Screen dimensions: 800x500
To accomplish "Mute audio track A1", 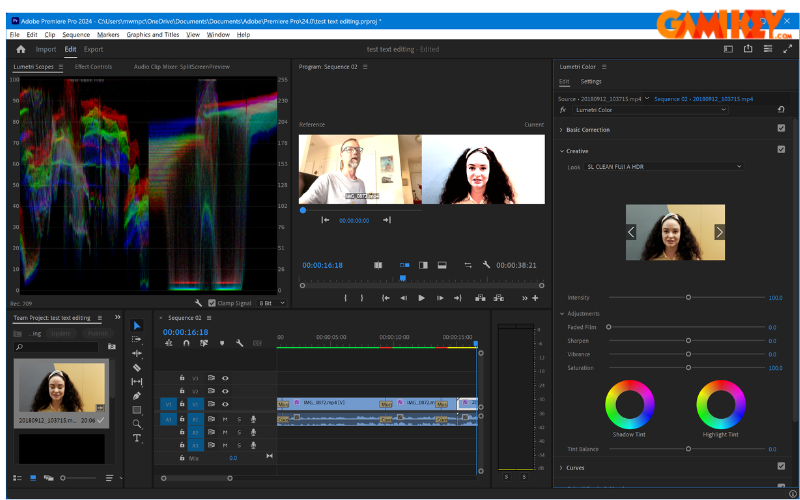I will coord(225,419).
